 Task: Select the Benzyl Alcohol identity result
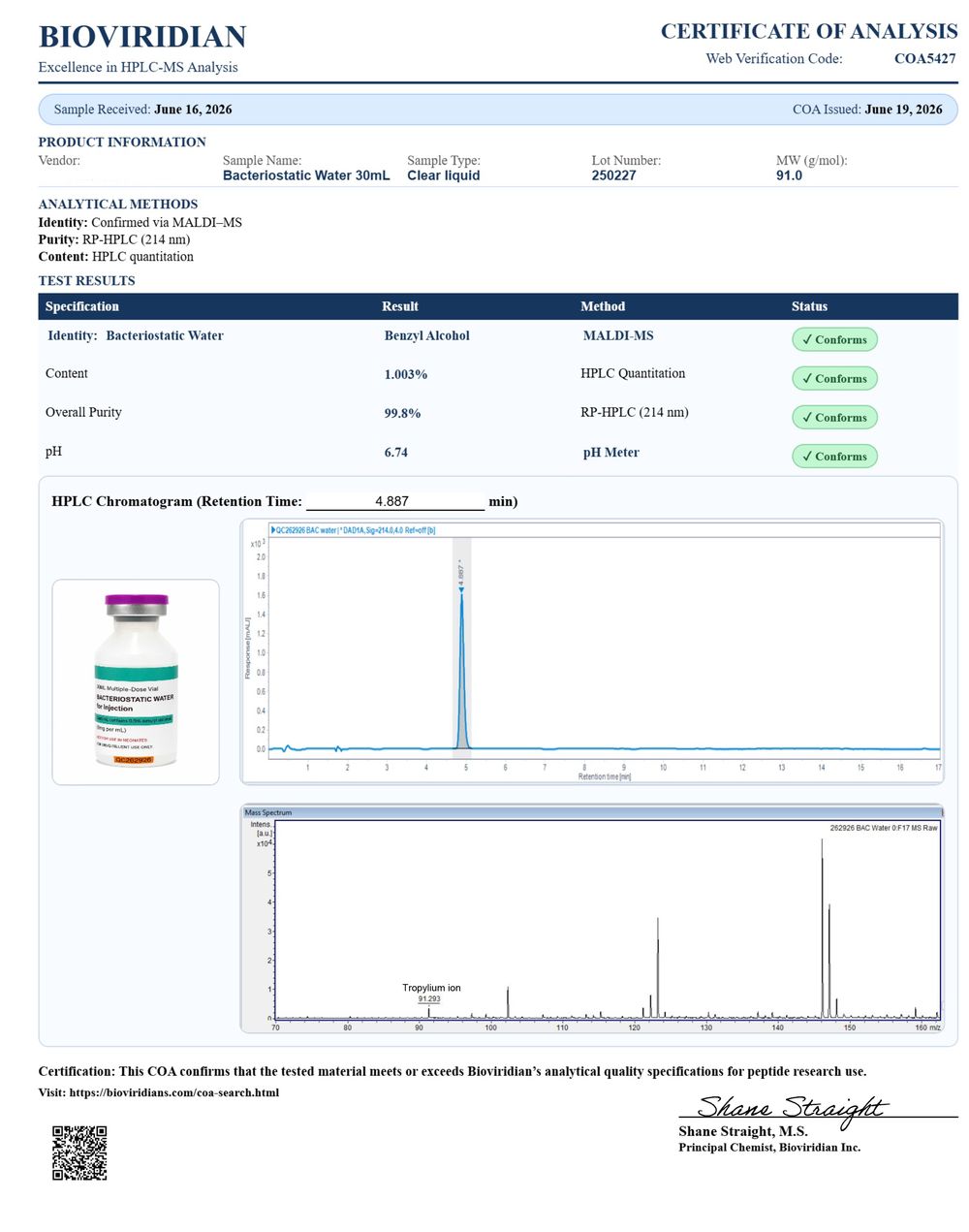[x=427, y=336]
